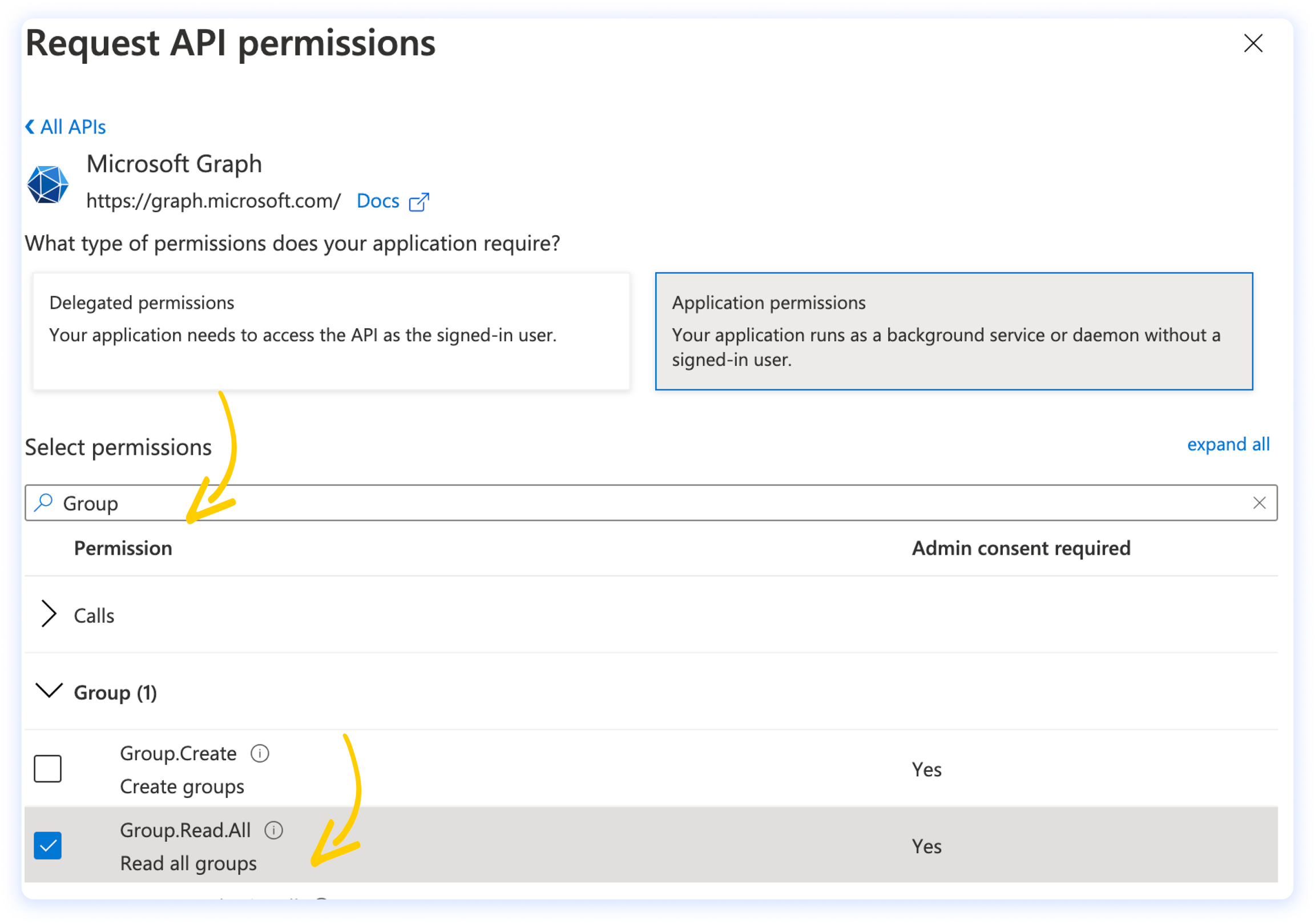
Task: Clear the Group search text
Action: 1259,503
